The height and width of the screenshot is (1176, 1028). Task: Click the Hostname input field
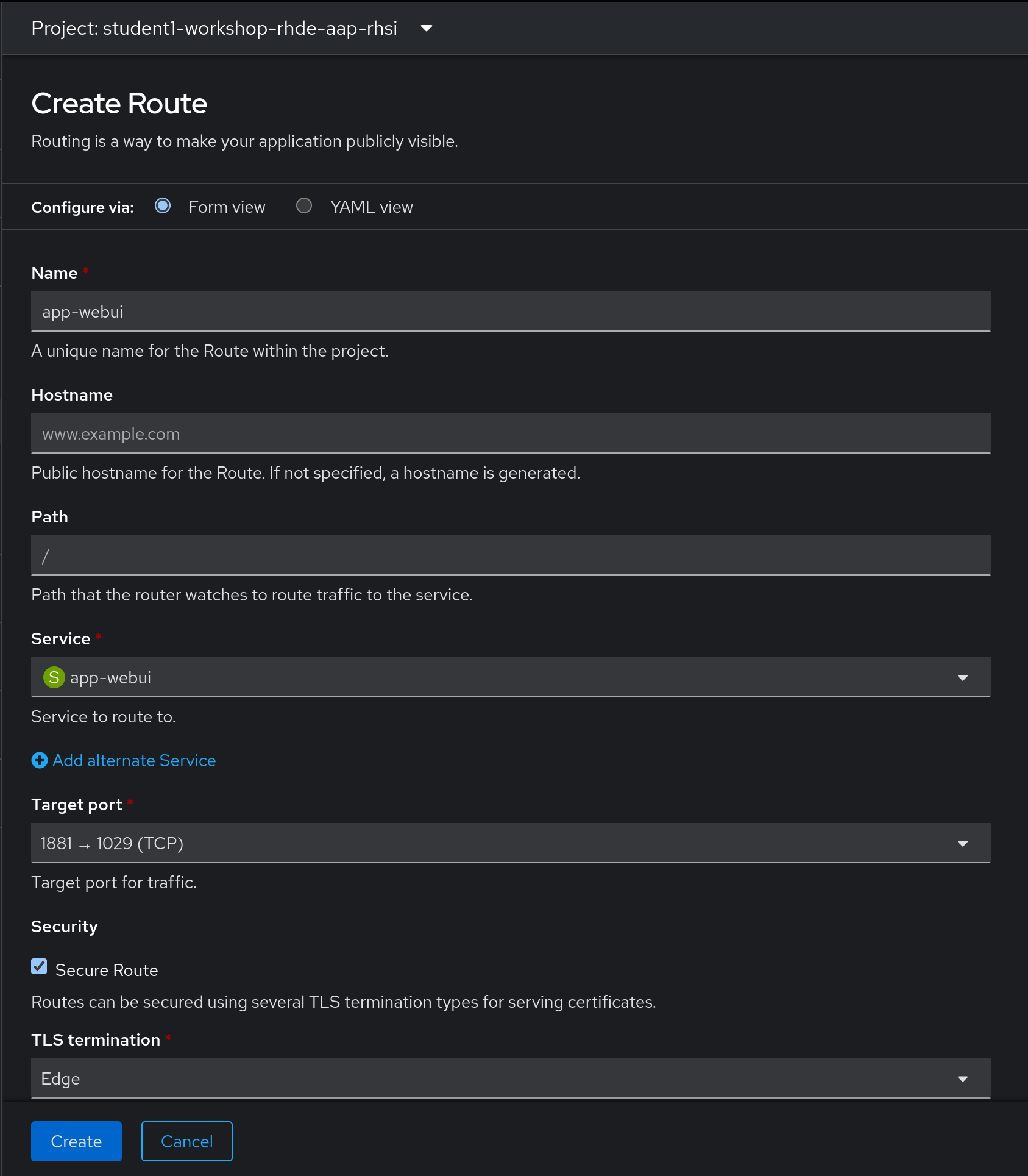(511, 433)
